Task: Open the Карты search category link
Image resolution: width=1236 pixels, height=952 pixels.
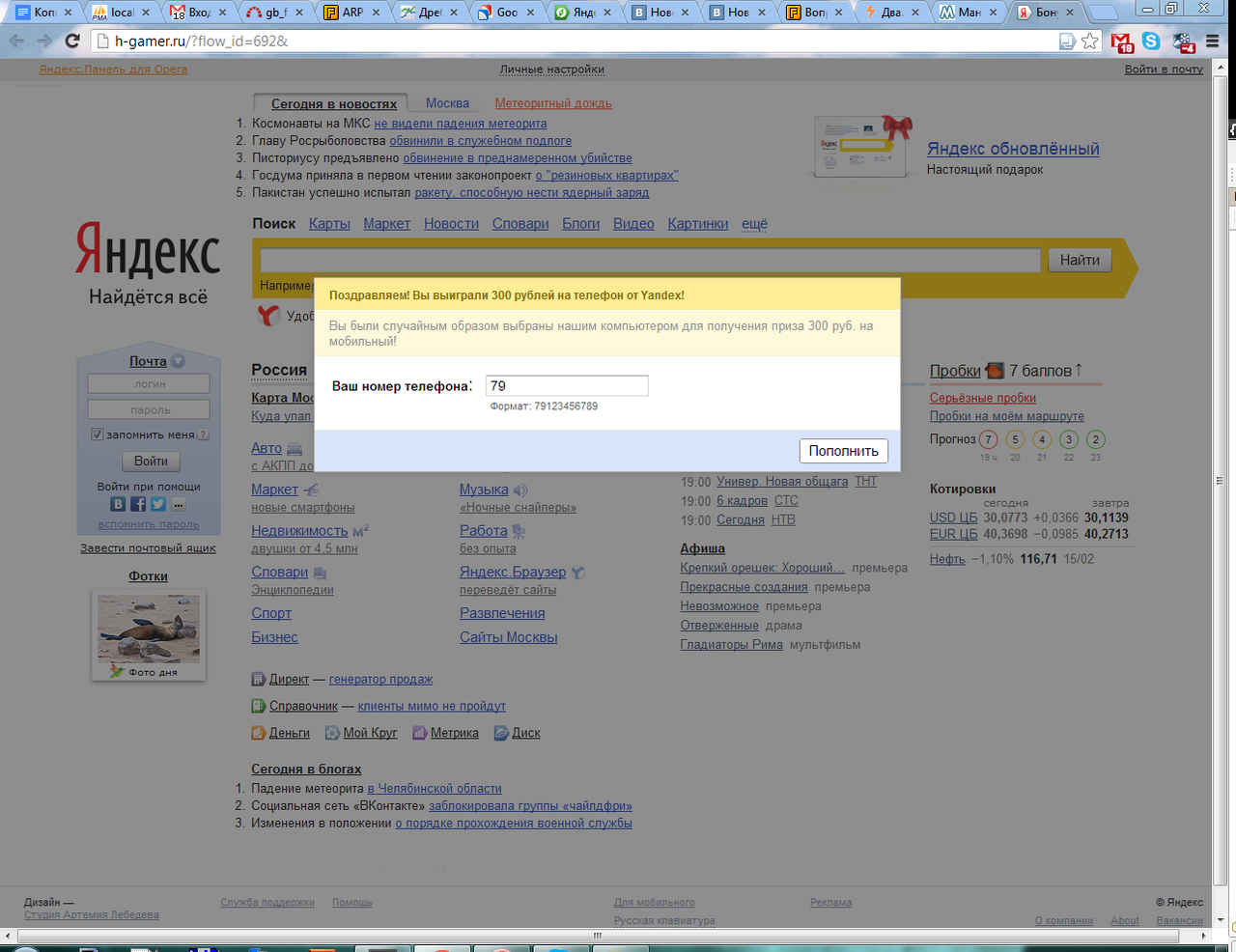Action: [329, 224]
